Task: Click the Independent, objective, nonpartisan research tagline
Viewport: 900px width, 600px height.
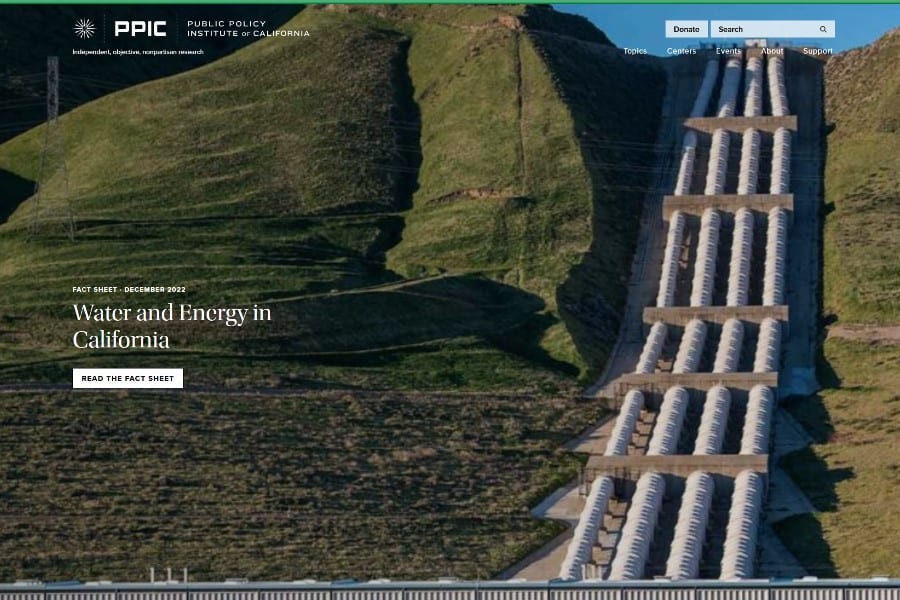Action: click(138, 52)
